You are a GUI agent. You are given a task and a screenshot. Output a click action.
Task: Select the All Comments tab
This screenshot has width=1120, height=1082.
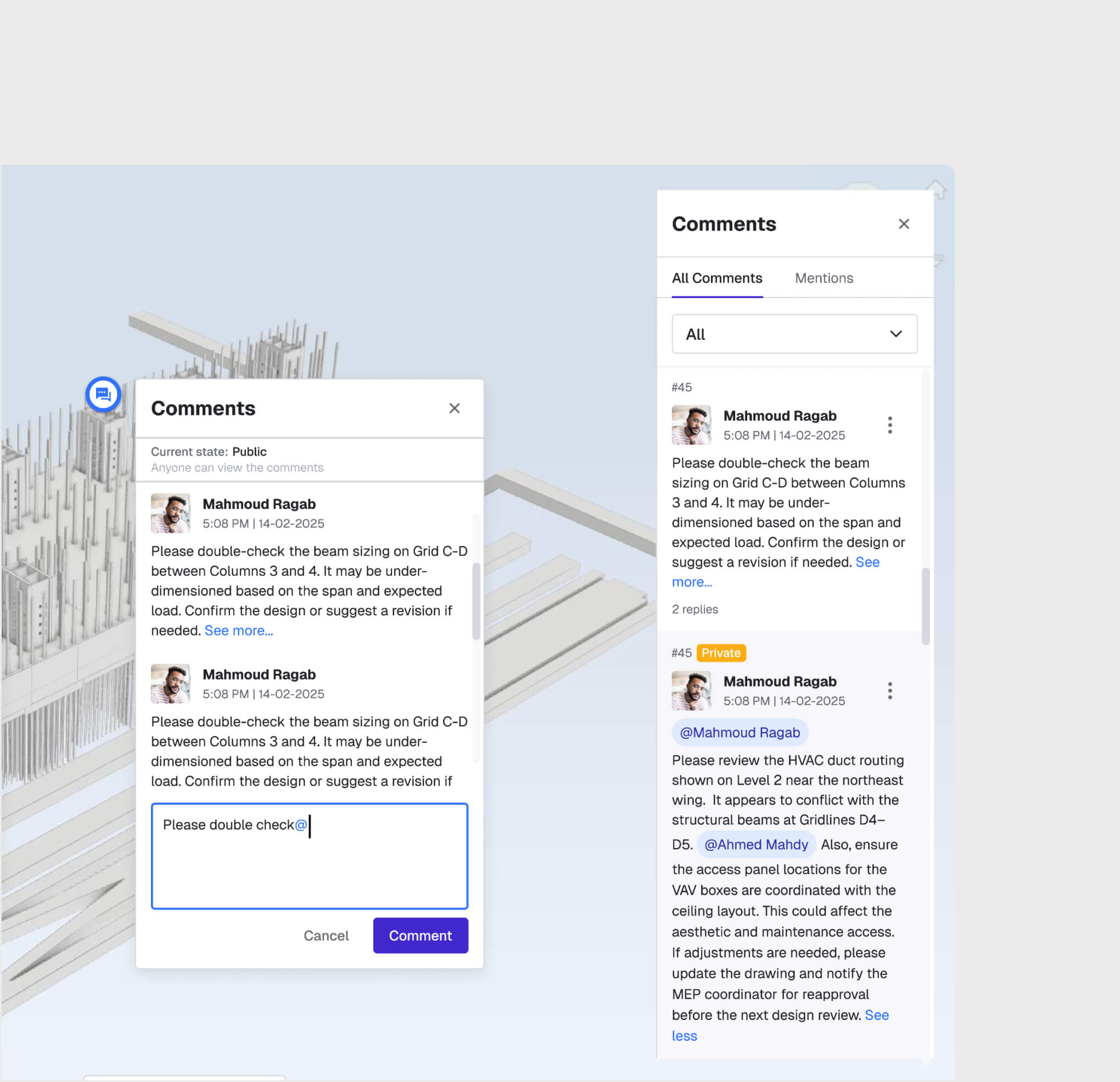tap(716, 278)
